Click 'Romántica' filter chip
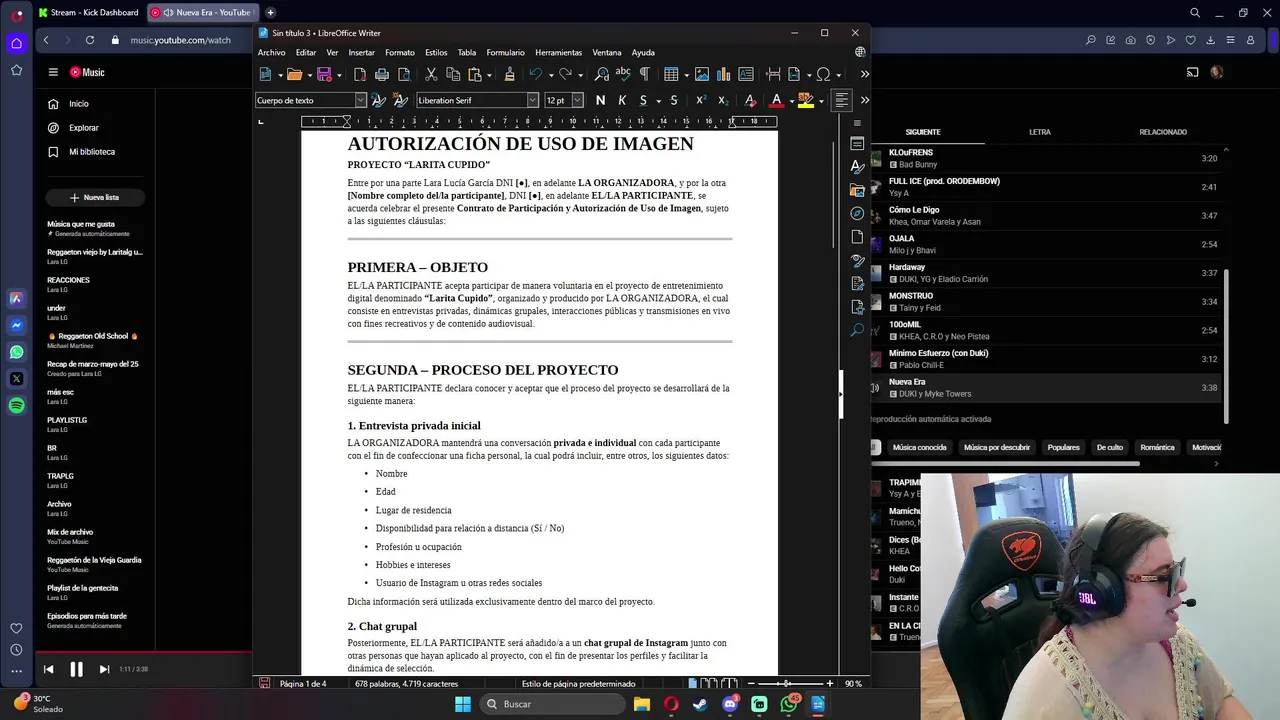Viewport: 1280px width, 720px height. [x=1157, y=447]
